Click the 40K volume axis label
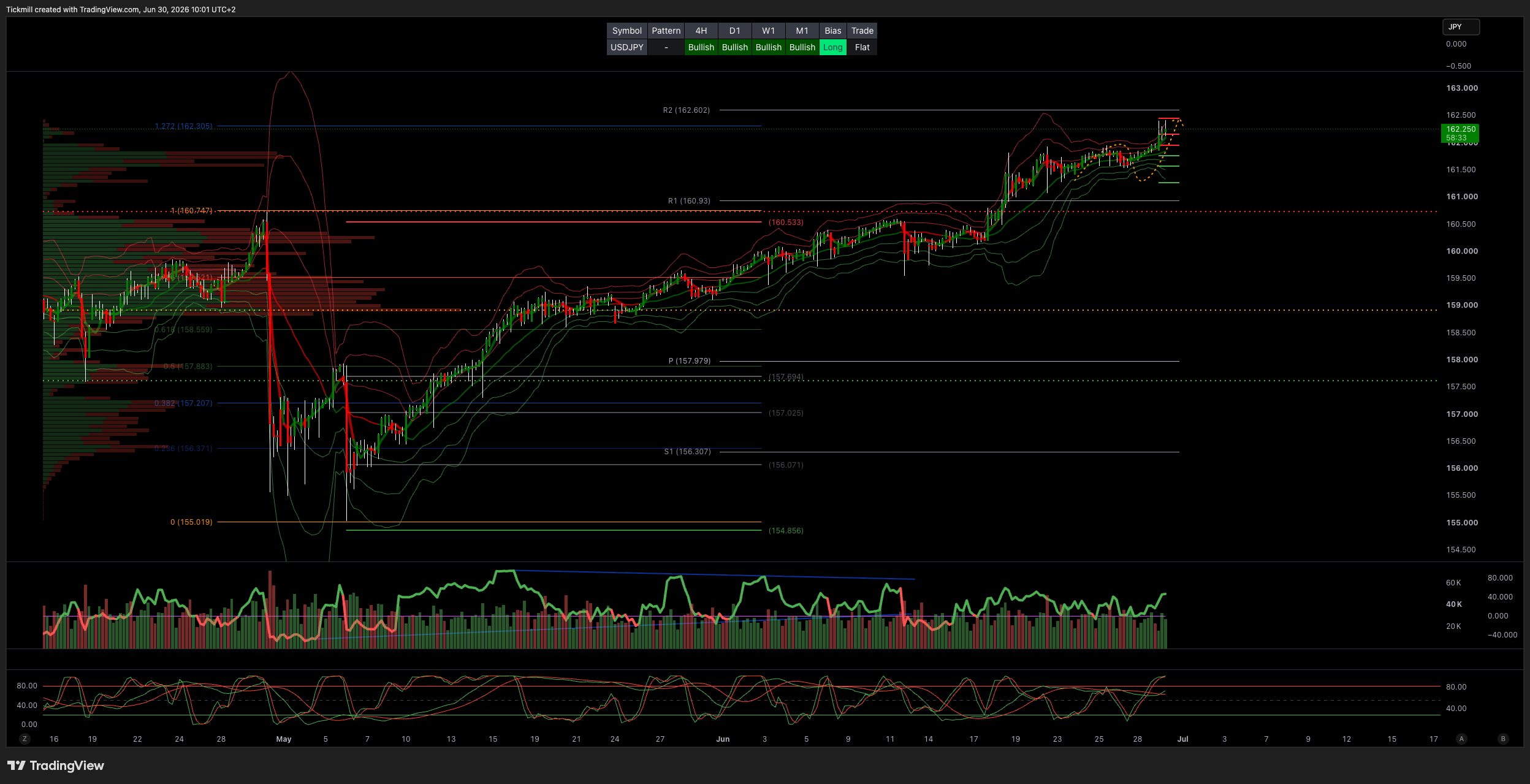 pos(1453,604)
